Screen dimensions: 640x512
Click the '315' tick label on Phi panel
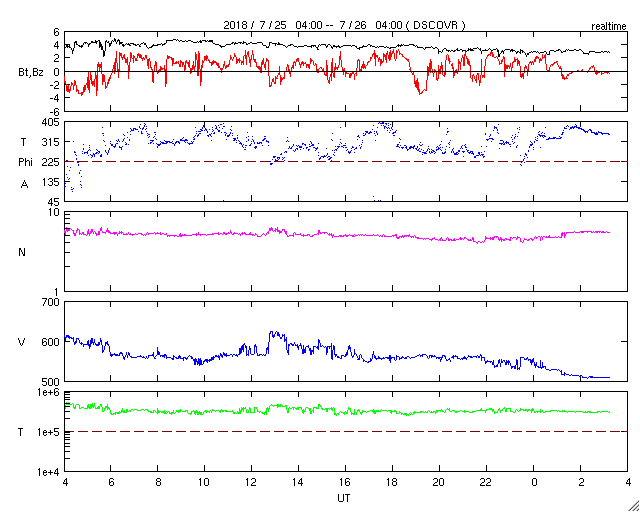51,142
